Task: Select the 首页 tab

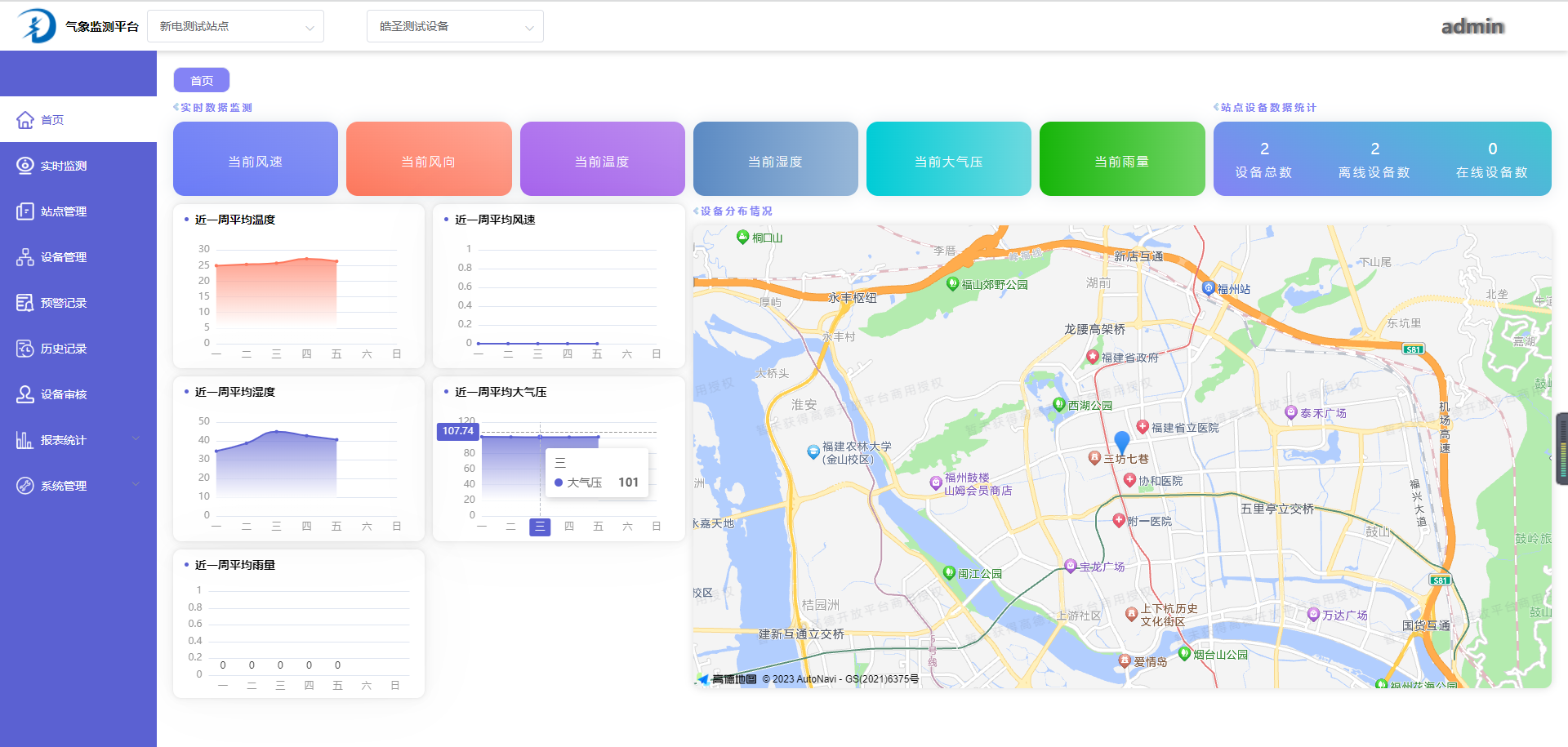Action: tap(202, 80)
